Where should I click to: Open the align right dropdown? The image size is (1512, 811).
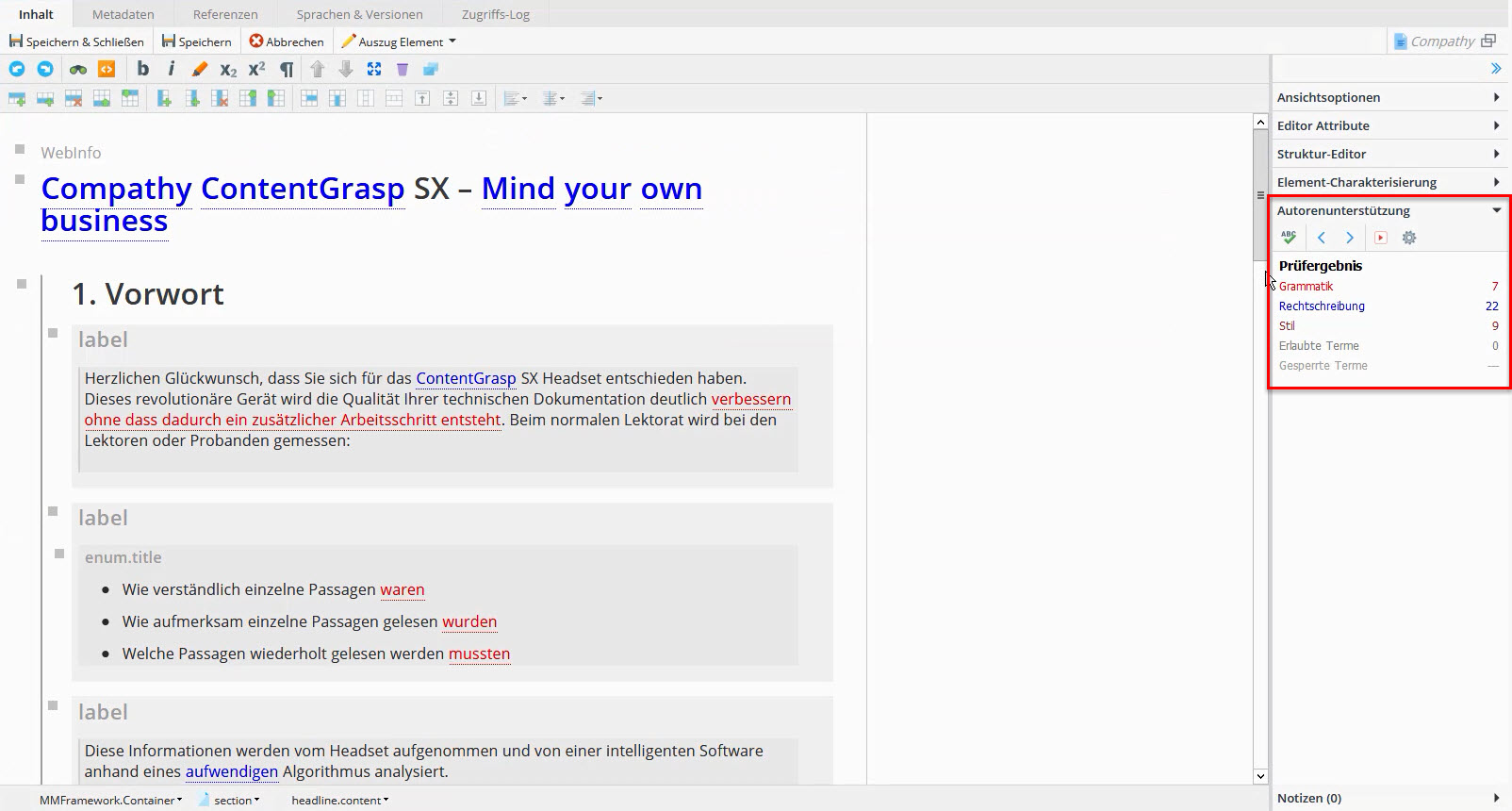pyautogui.click(x=591, y=98)
